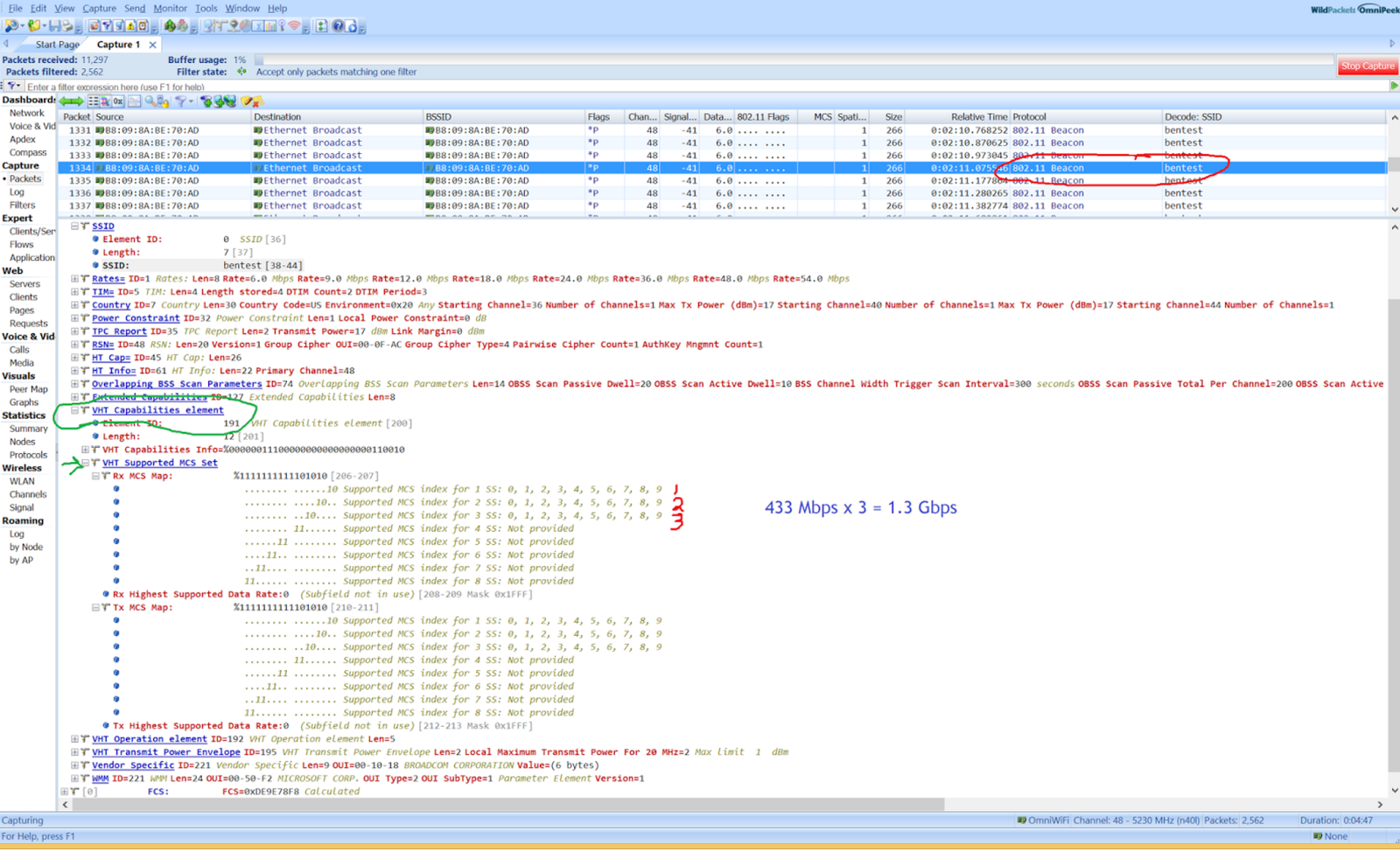Click the magnifier with padlock icon
Viewport: 1400px width, 852px height.
coord(163,101)
